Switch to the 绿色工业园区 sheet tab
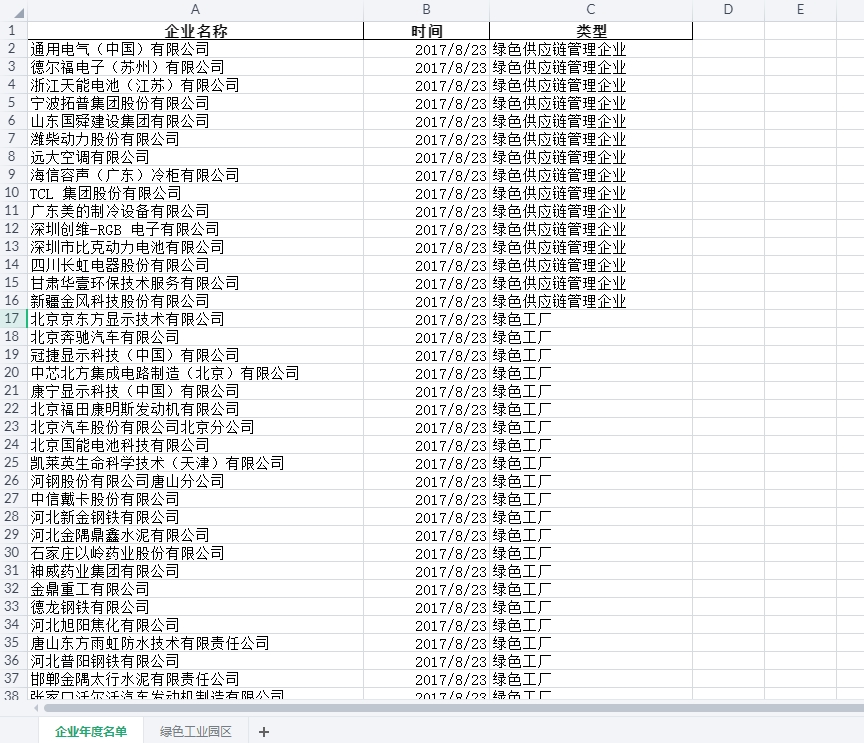The height and width of the screenshot is (743, 864). click(x=196, y=731)
